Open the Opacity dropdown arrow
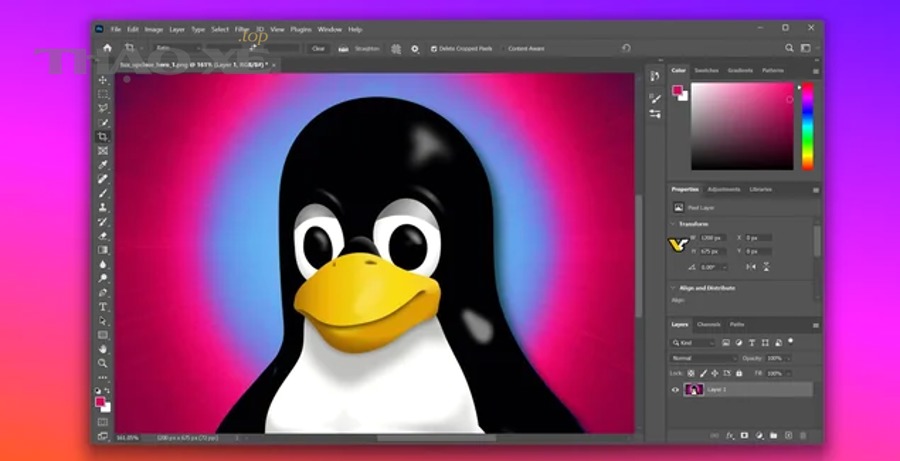 point(789,358)
